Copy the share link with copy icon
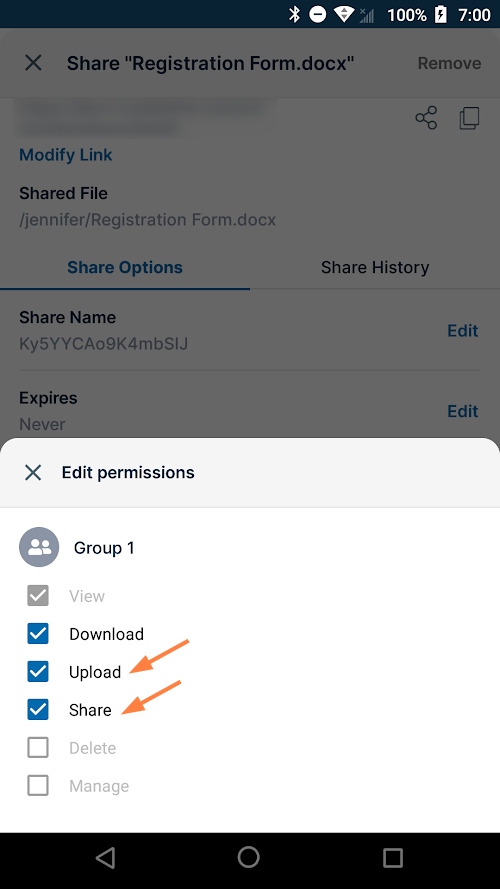The image size is (500, 889). point(469,118)
